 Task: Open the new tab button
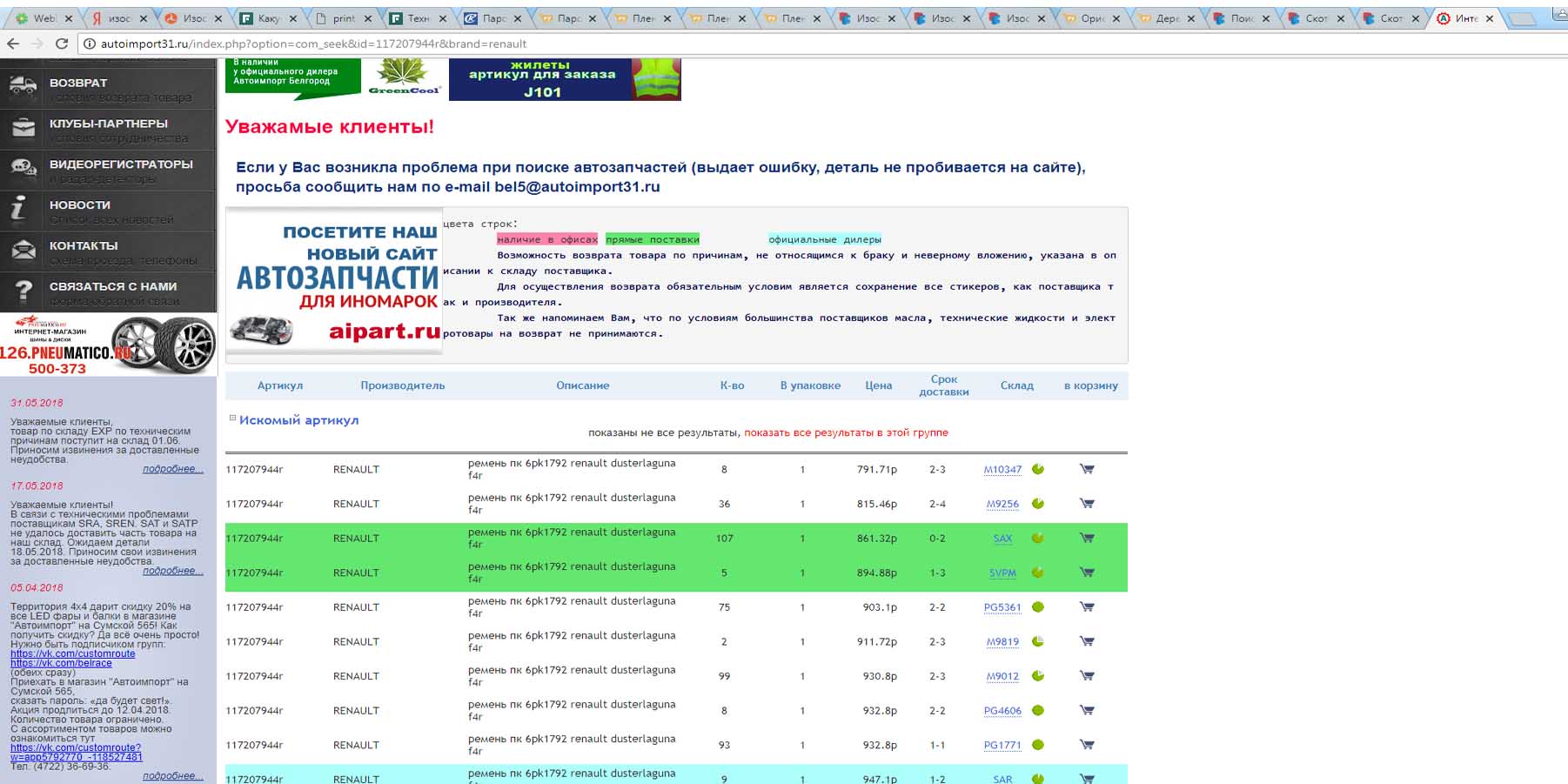(x=1523, y=18)
